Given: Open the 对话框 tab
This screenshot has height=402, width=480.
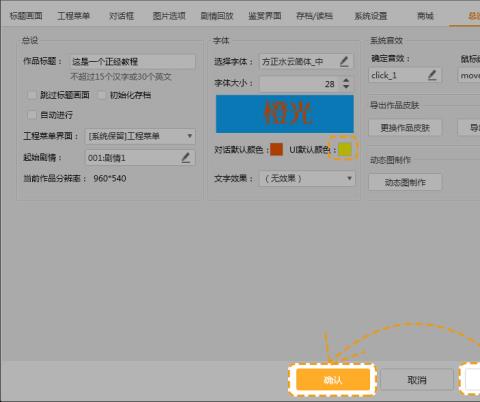Looking at the screenshot, I should pos(121,16).
